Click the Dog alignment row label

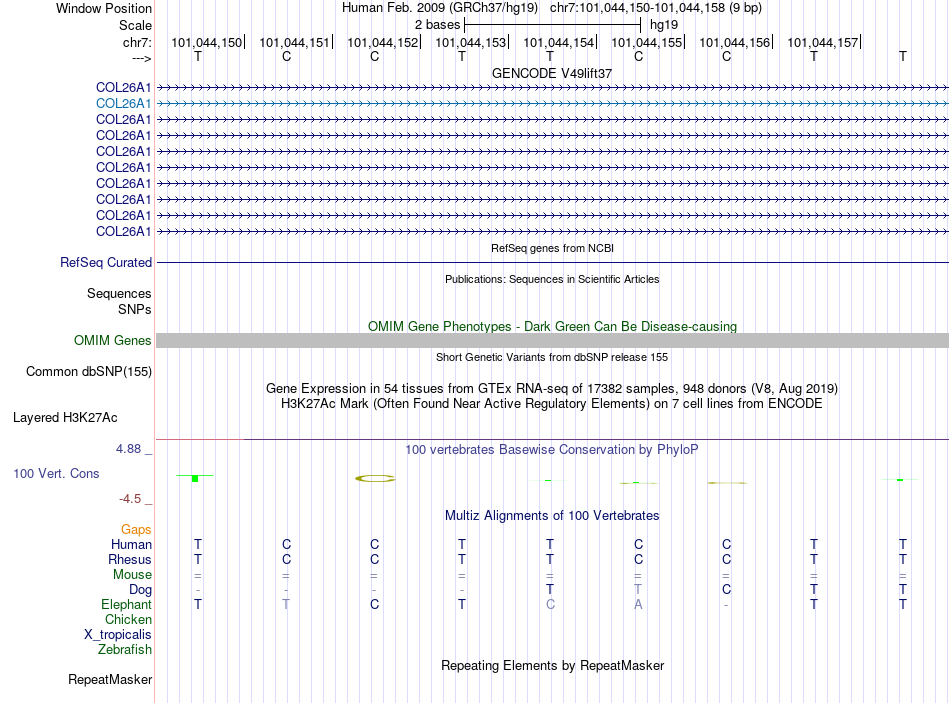140,590
